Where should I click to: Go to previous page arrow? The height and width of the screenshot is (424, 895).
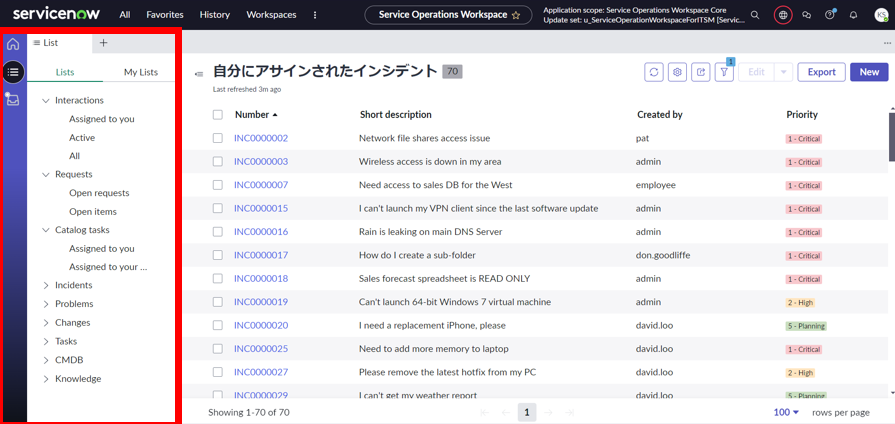[505, 413]
